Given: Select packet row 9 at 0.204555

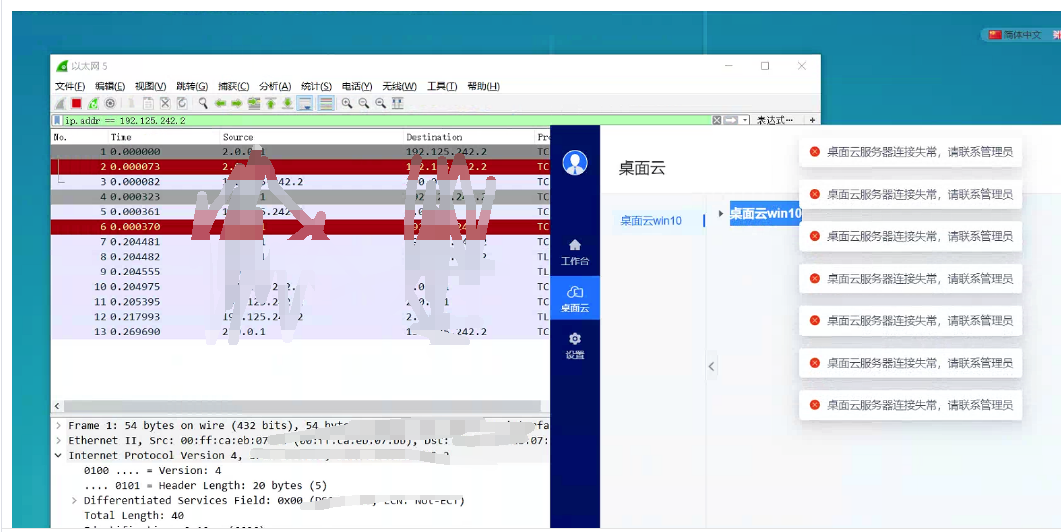Looking at the screenshot, I should coord(300,271).
